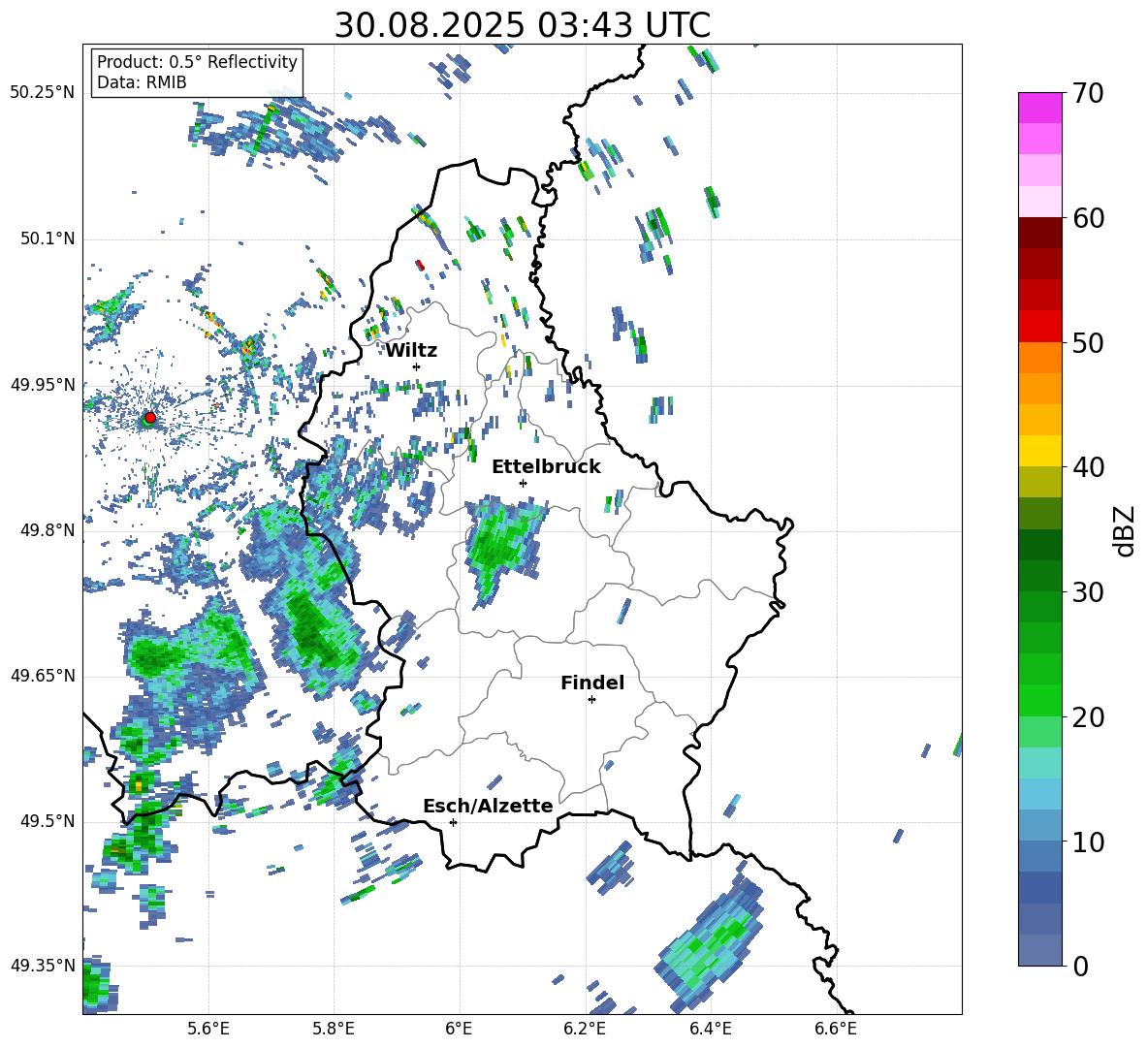The image size is (1148, 1048).
Task: Click the rain cell in the southeast corner
Action: 710,942
